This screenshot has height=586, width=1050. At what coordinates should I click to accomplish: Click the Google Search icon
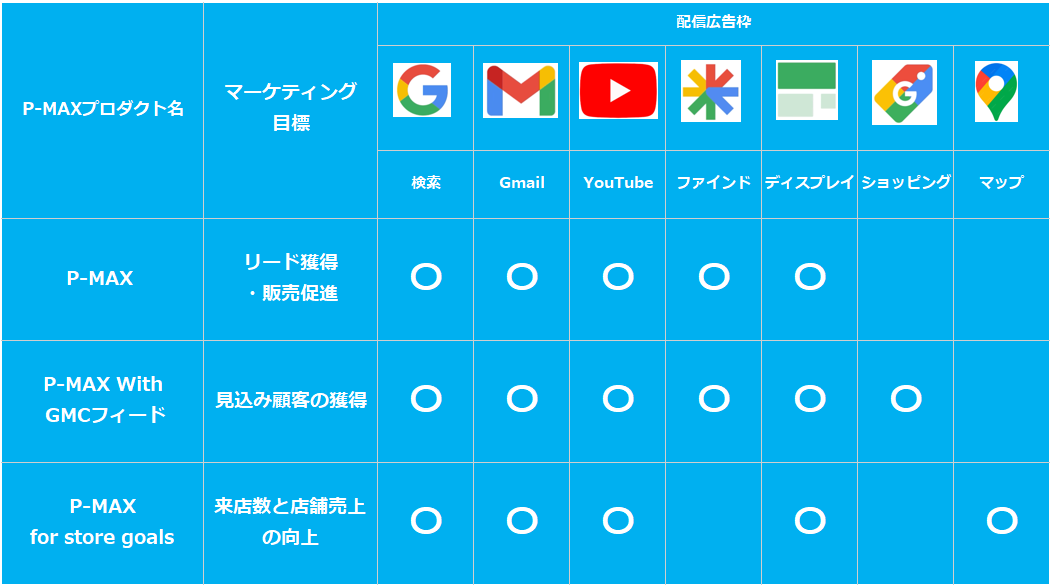[422, 90]
